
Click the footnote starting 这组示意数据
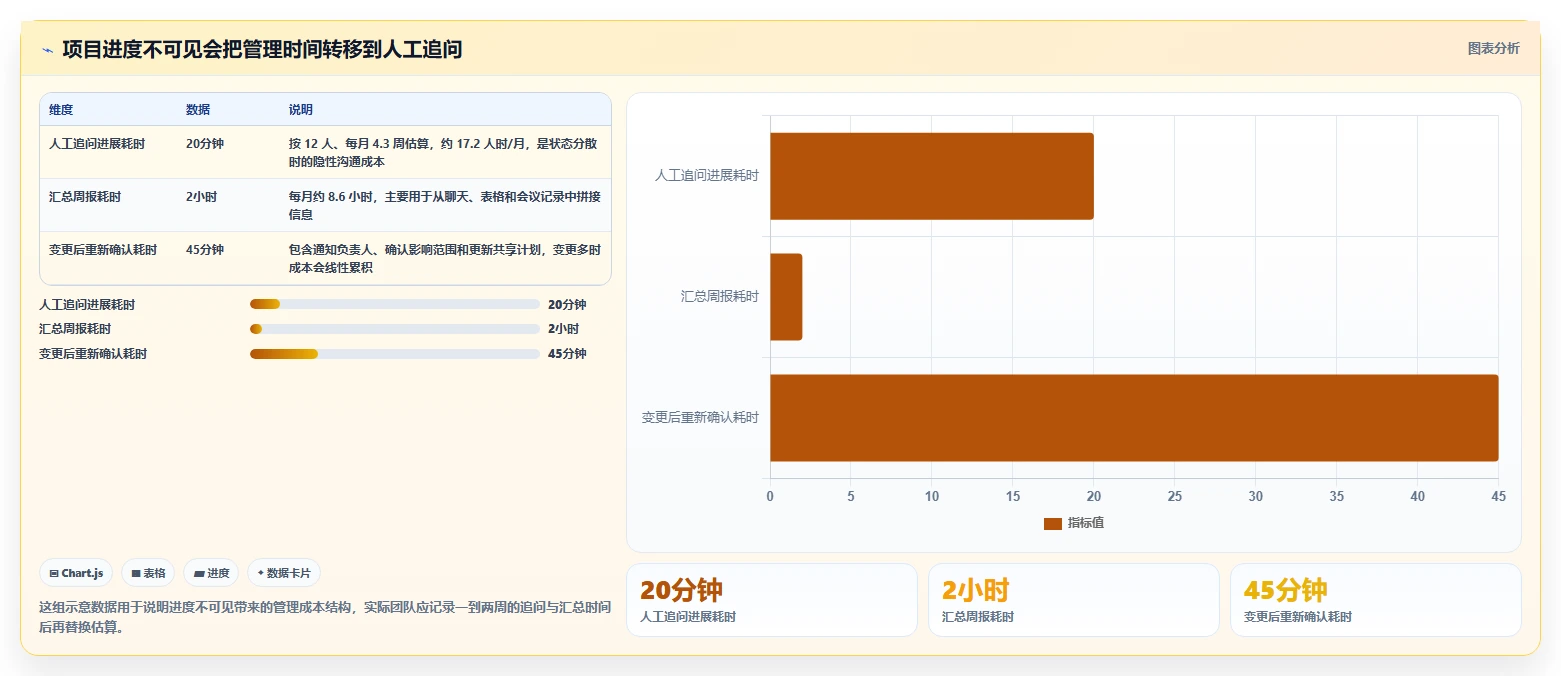click(325, 617)
